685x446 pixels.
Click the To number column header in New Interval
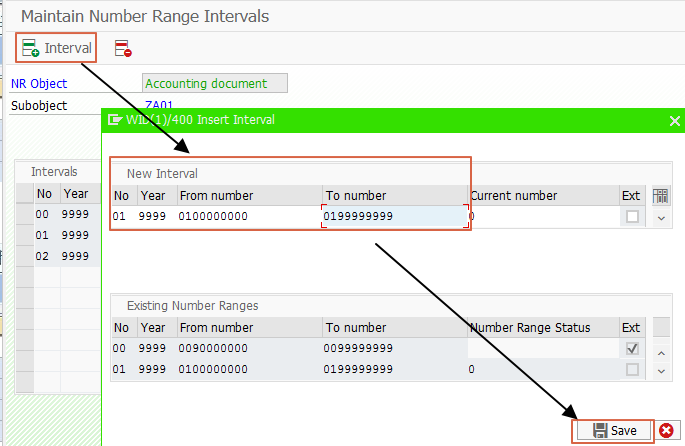(x=395, y=196)
